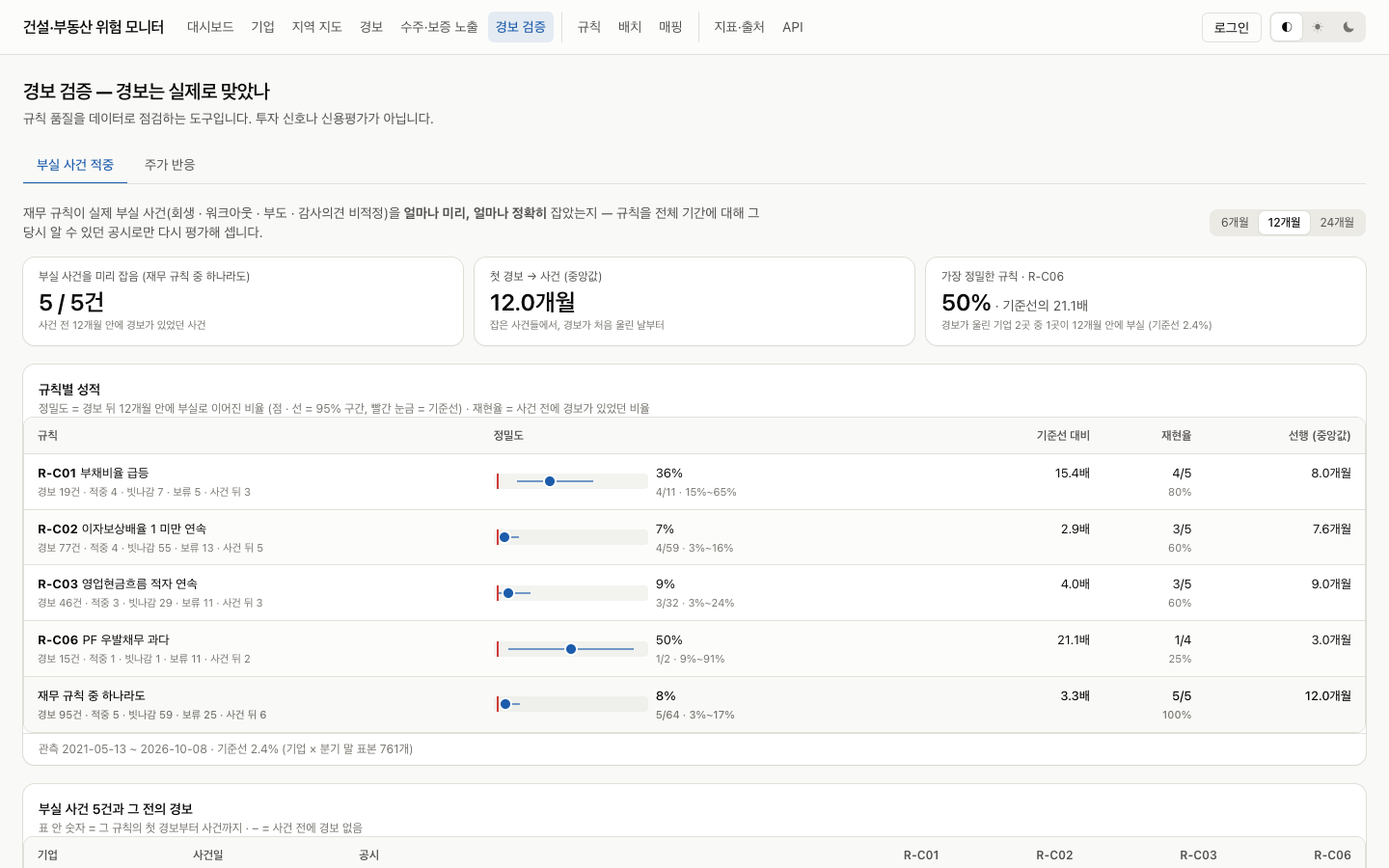This screenshot has height=868, width=1389.
Task: Click the R-C02 이자보상배율 1 미만 연속 precision bar
Action: pyautogui.click(x=571, y=537)
